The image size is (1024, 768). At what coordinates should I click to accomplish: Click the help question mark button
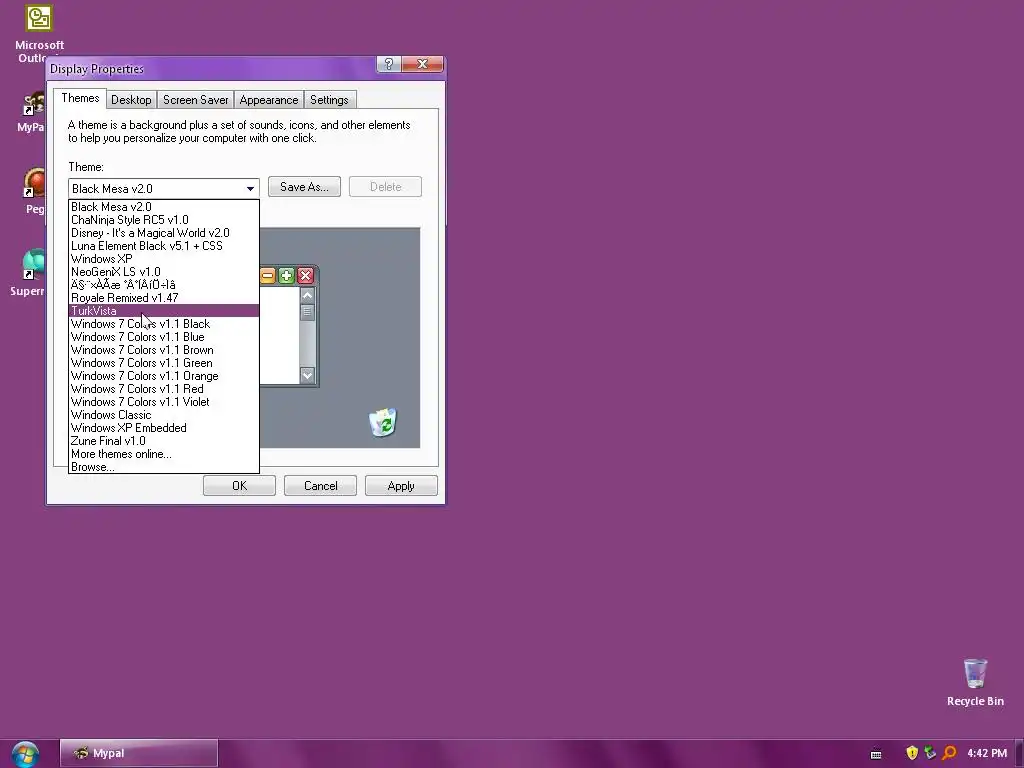click(389, 64)
